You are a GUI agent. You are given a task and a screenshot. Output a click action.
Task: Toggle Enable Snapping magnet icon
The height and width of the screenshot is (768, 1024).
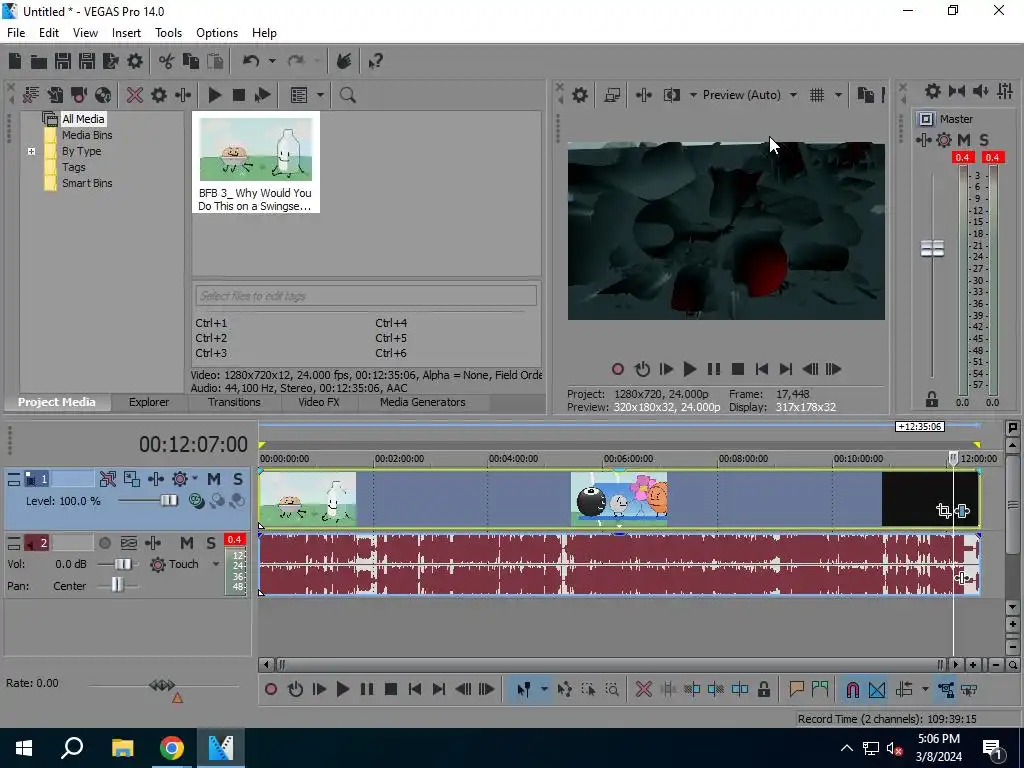pyautogui.click(x=852, y=690)
